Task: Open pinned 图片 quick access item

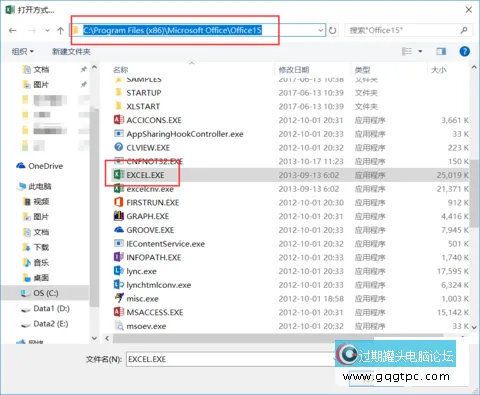Action: [x=36, y=84]
